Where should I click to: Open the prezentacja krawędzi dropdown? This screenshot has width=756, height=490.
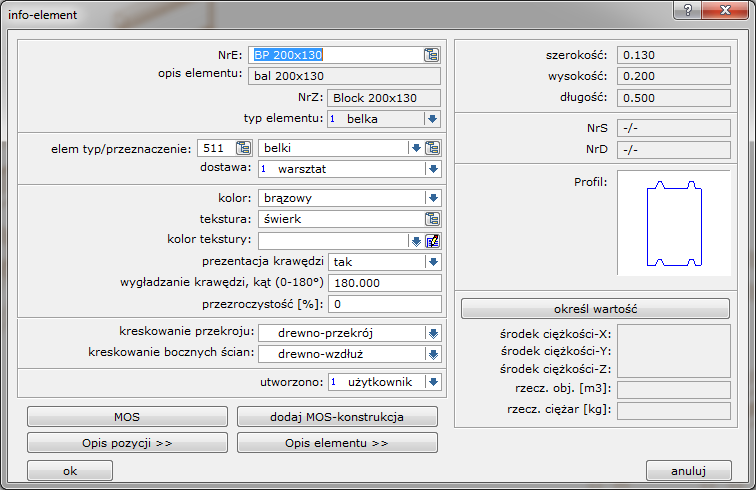[x=432, y=261]
